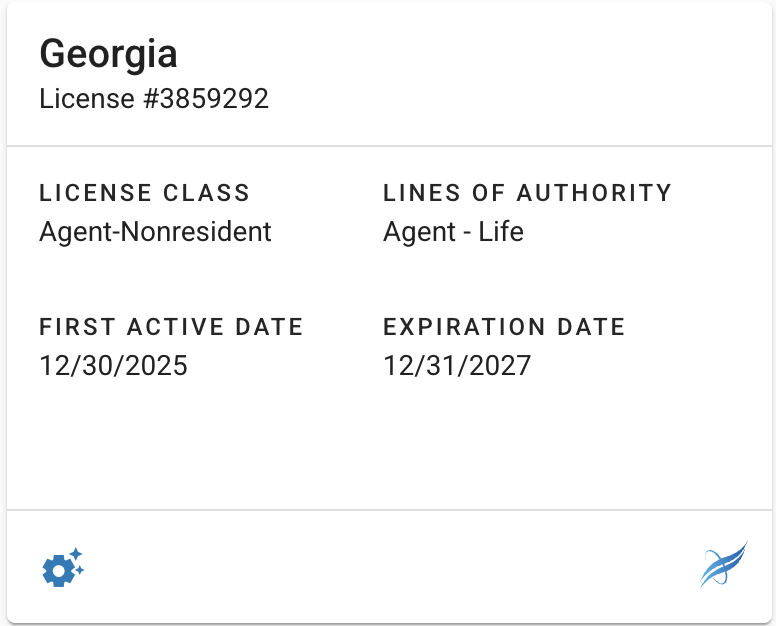776x626 pixels.
Task: Select the Agent-Nonresident value
Action: 155,232
